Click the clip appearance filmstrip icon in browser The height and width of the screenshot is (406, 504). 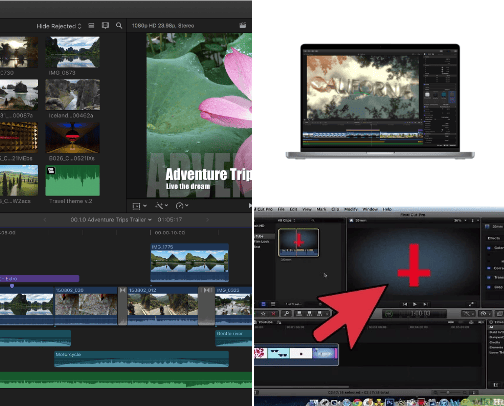point(105,25)
